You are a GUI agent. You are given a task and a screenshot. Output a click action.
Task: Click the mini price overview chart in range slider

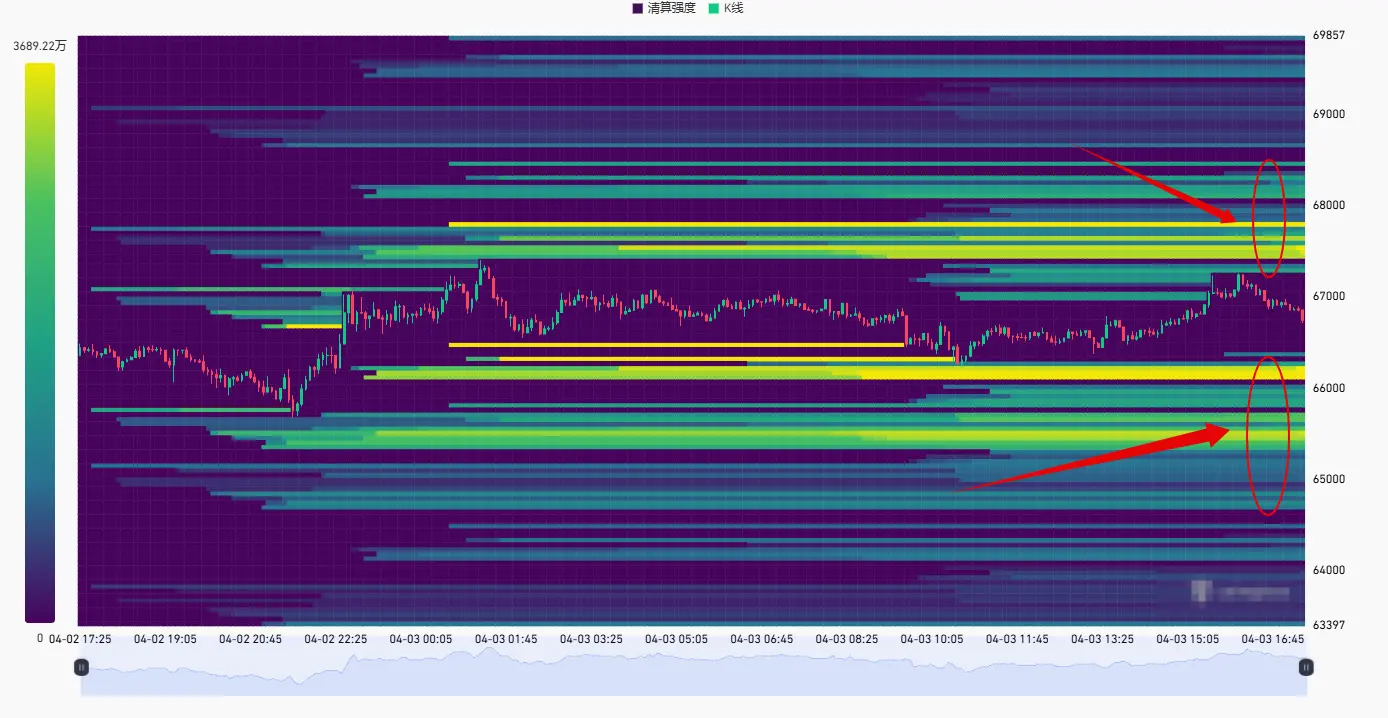[x=693, y=670]
